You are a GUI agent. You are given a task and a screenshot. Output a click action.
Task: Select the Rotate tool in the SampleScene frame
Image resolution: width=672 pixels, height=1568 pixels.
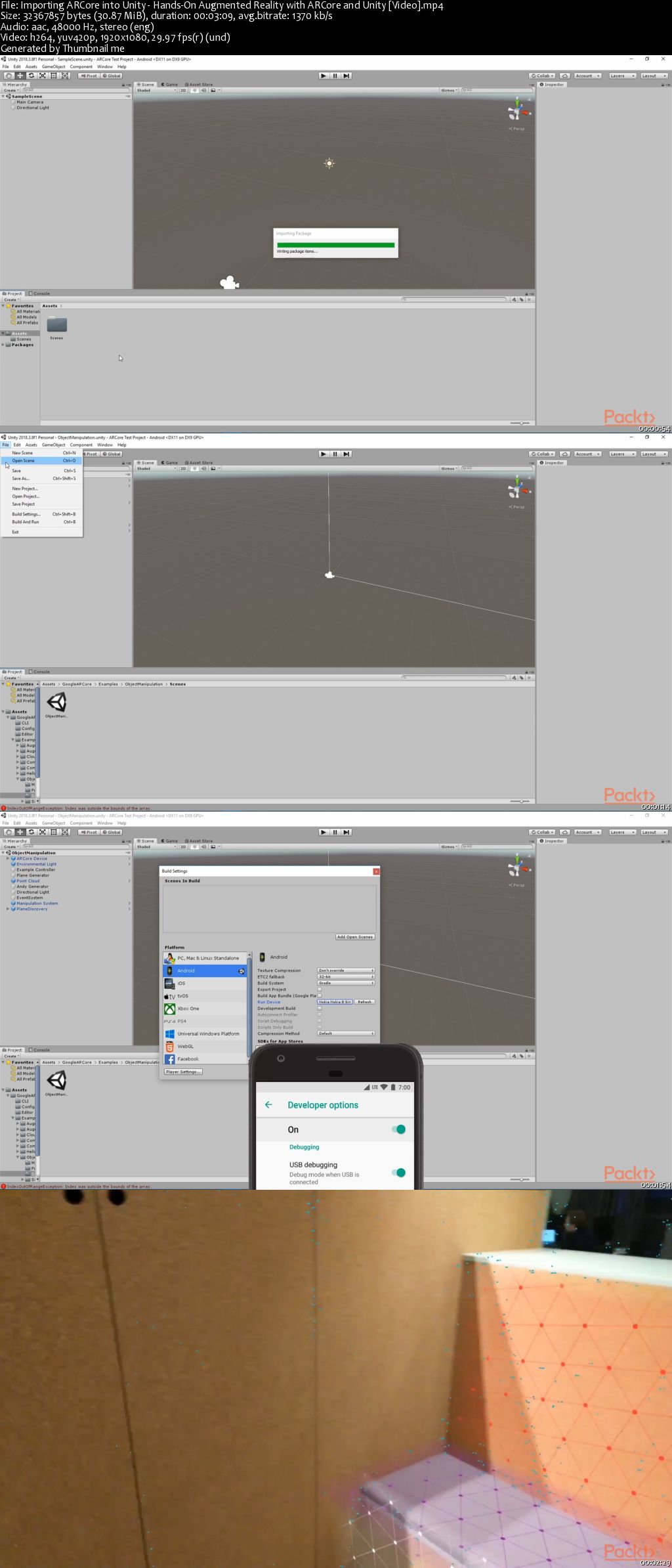tap(31, 76)
